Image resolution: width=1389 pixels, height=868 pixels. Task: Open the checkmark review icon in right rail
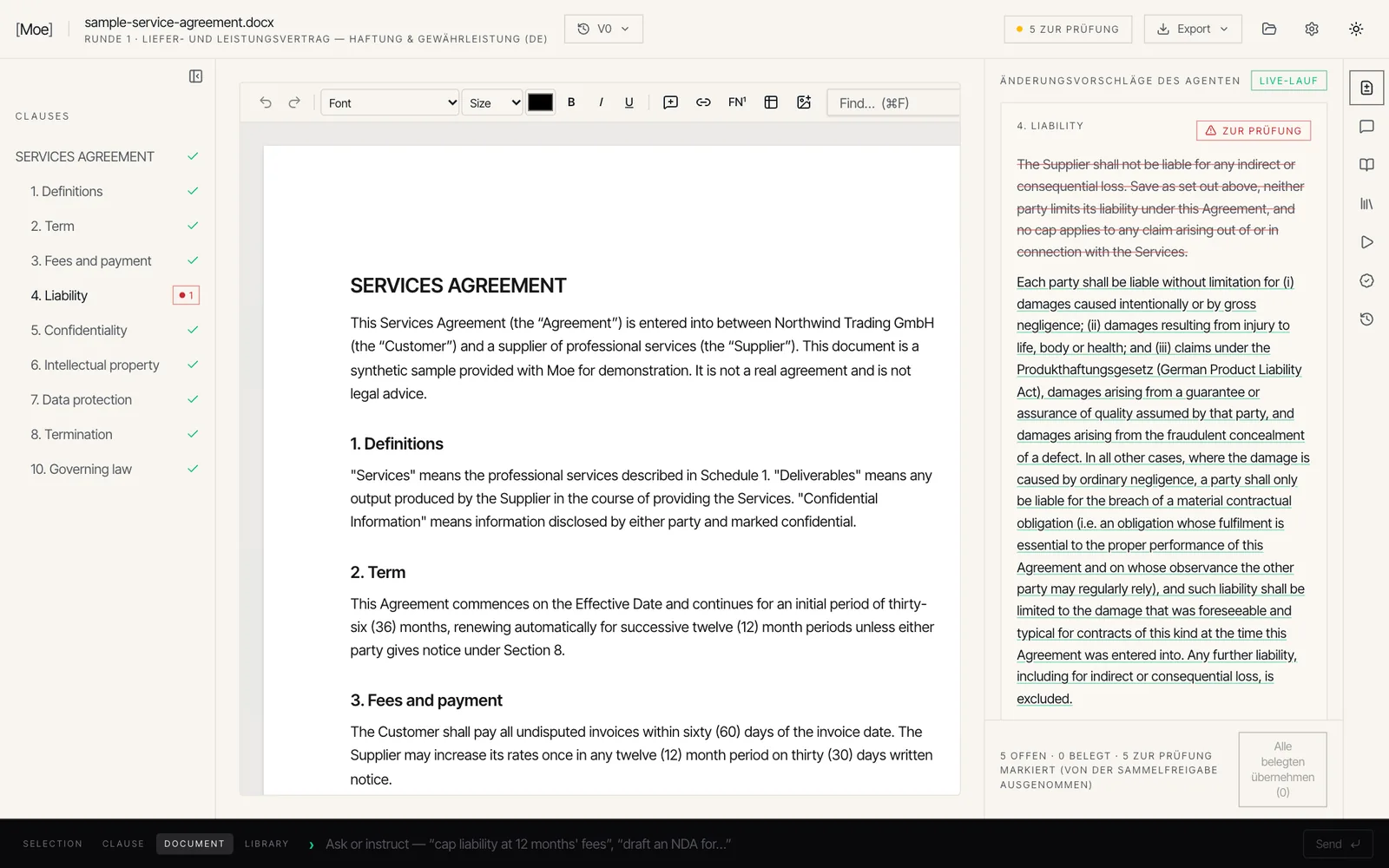coord(1366,280)
